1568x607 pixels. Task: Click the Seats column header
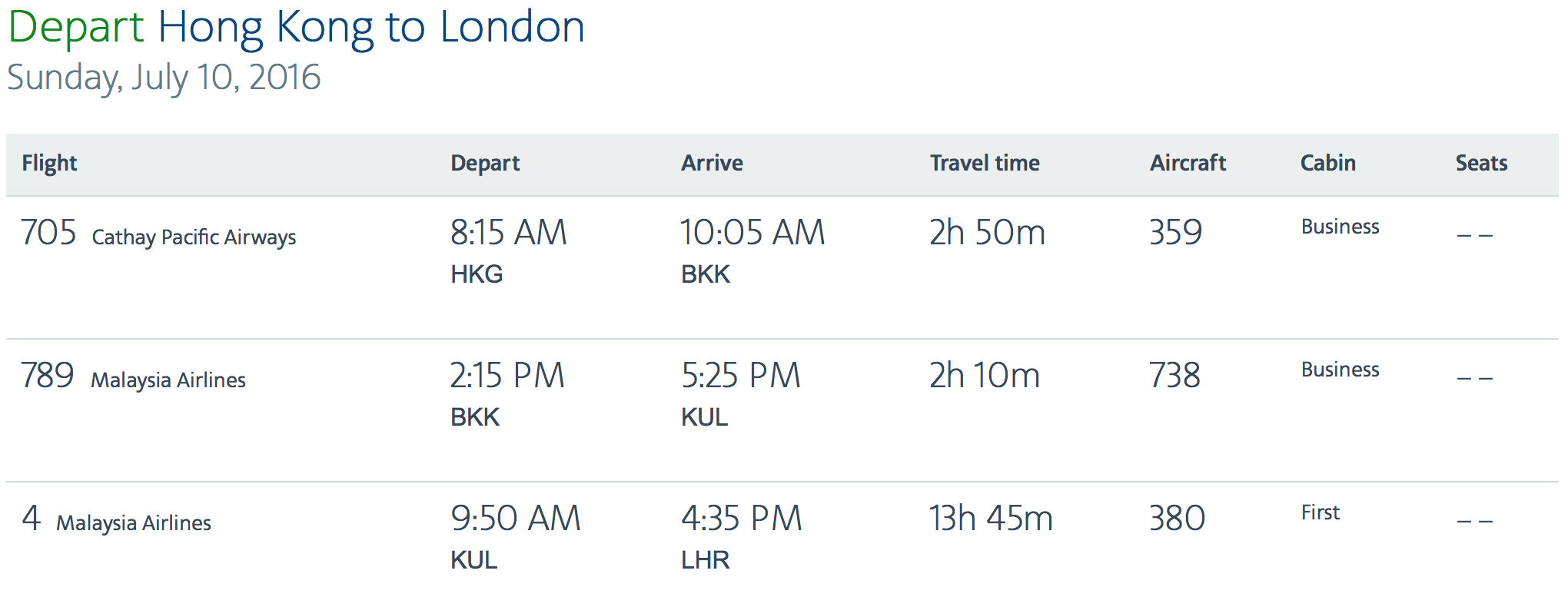(x=1481, y=163)
